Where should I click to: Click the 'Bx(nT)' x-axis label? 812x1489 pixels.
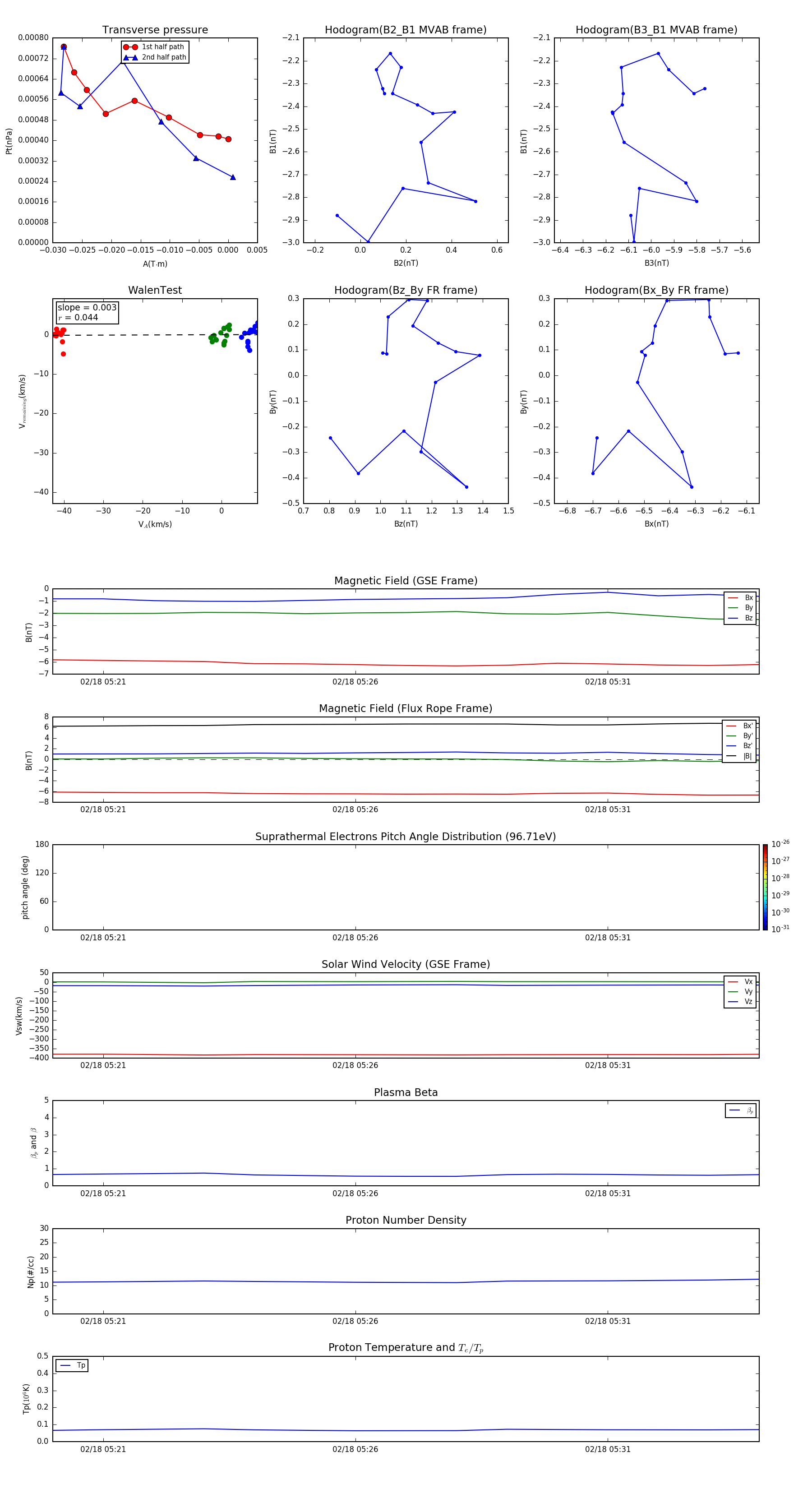tap(656, 524)
